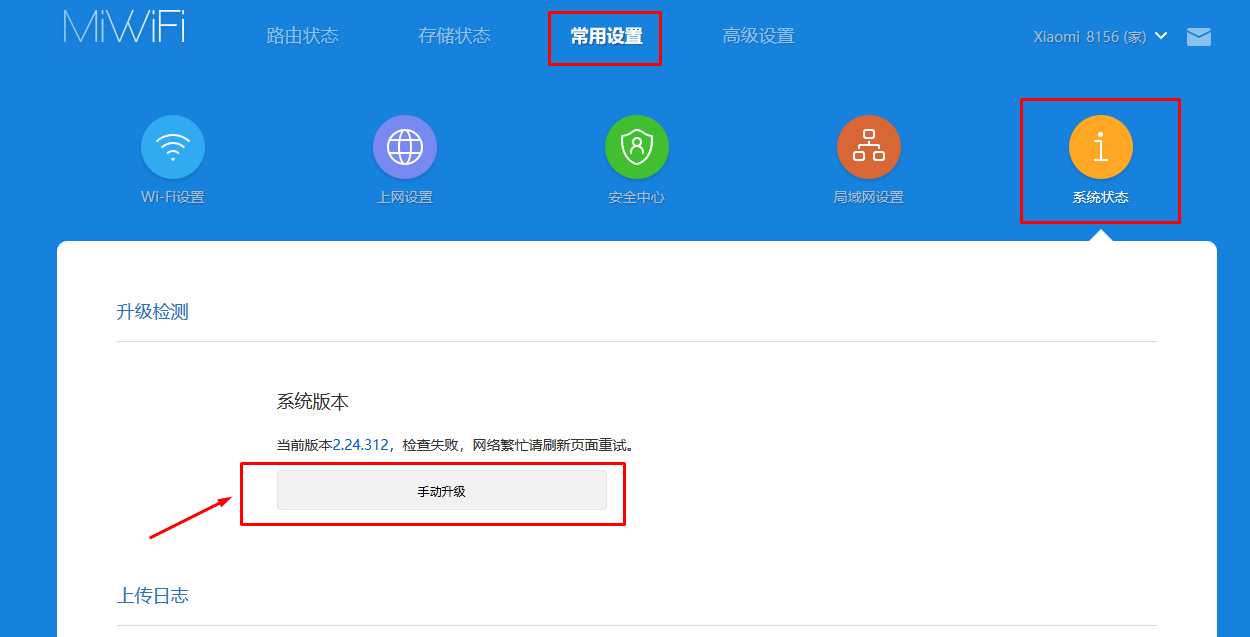The width and height of the screenshot is (1250, 637).
Task: Select the 系统状态 orange info icon
Action: click(x=1100, y=147)
